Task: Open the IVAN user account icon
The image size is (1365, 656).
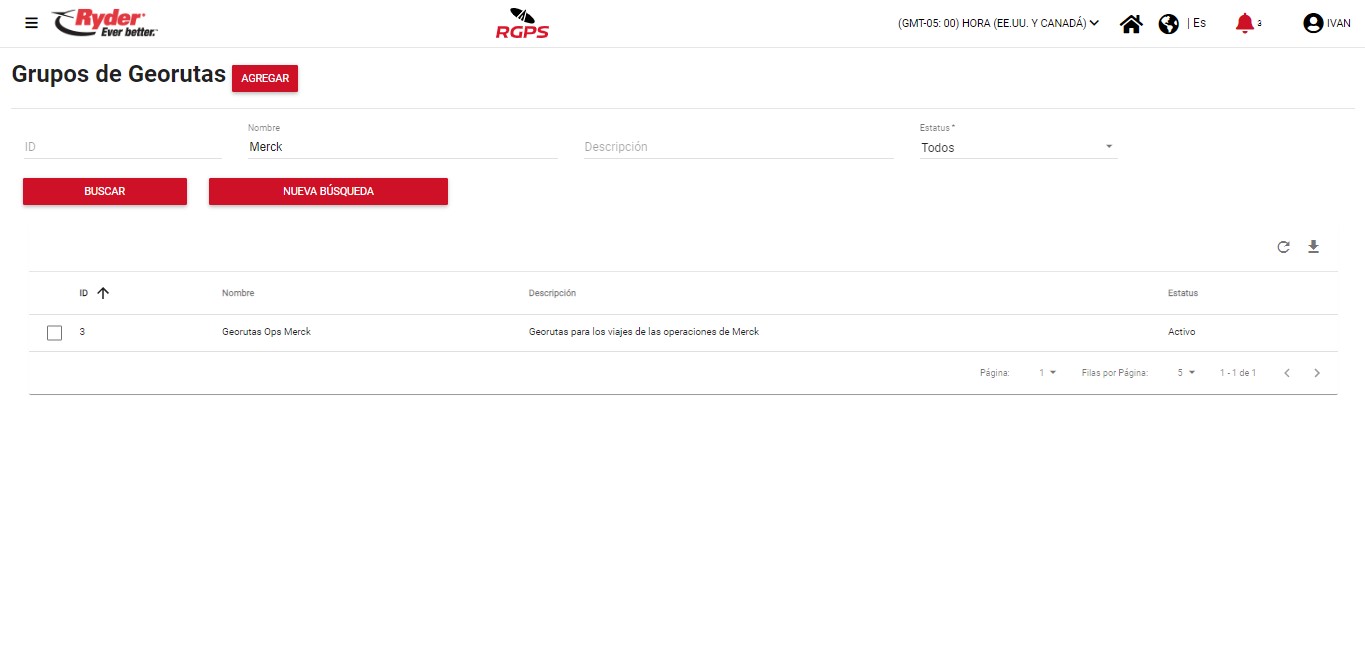Action: coord(1313,23)
